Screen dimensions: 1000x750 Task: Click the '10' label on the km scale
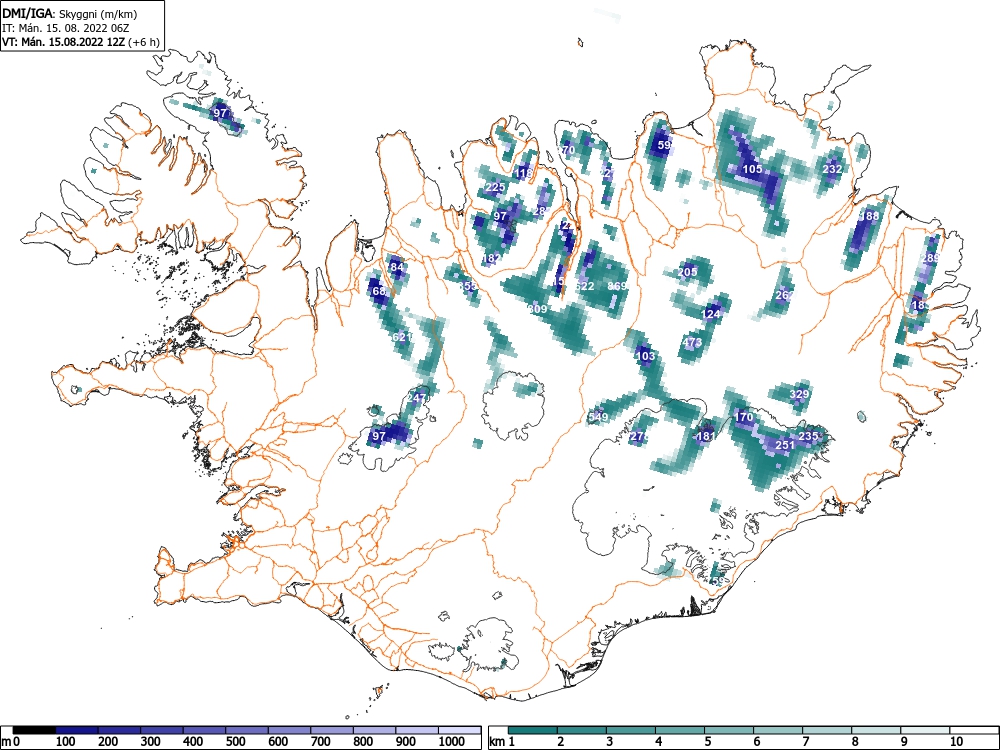coord(955,741)
